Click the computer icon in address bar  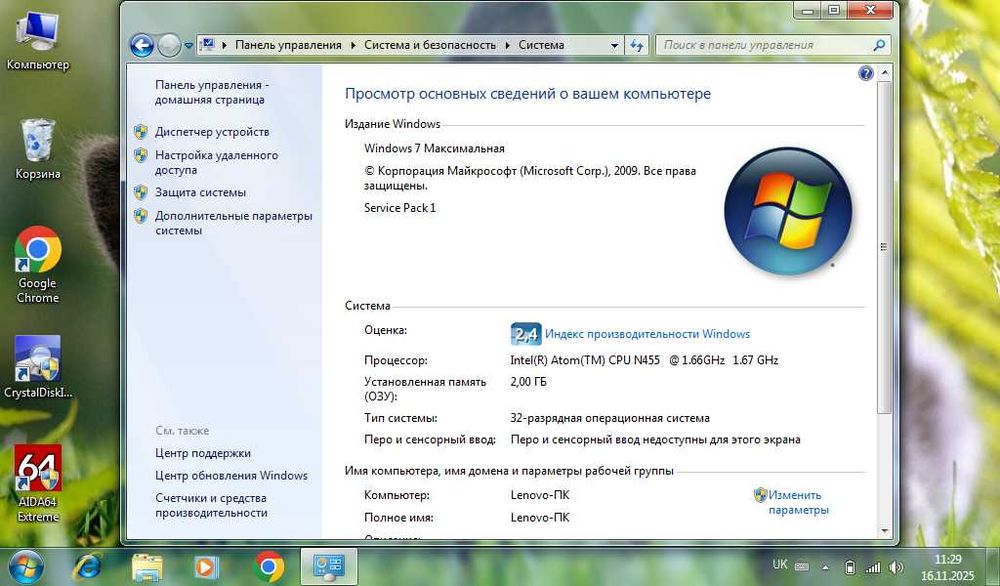(207, 45)
